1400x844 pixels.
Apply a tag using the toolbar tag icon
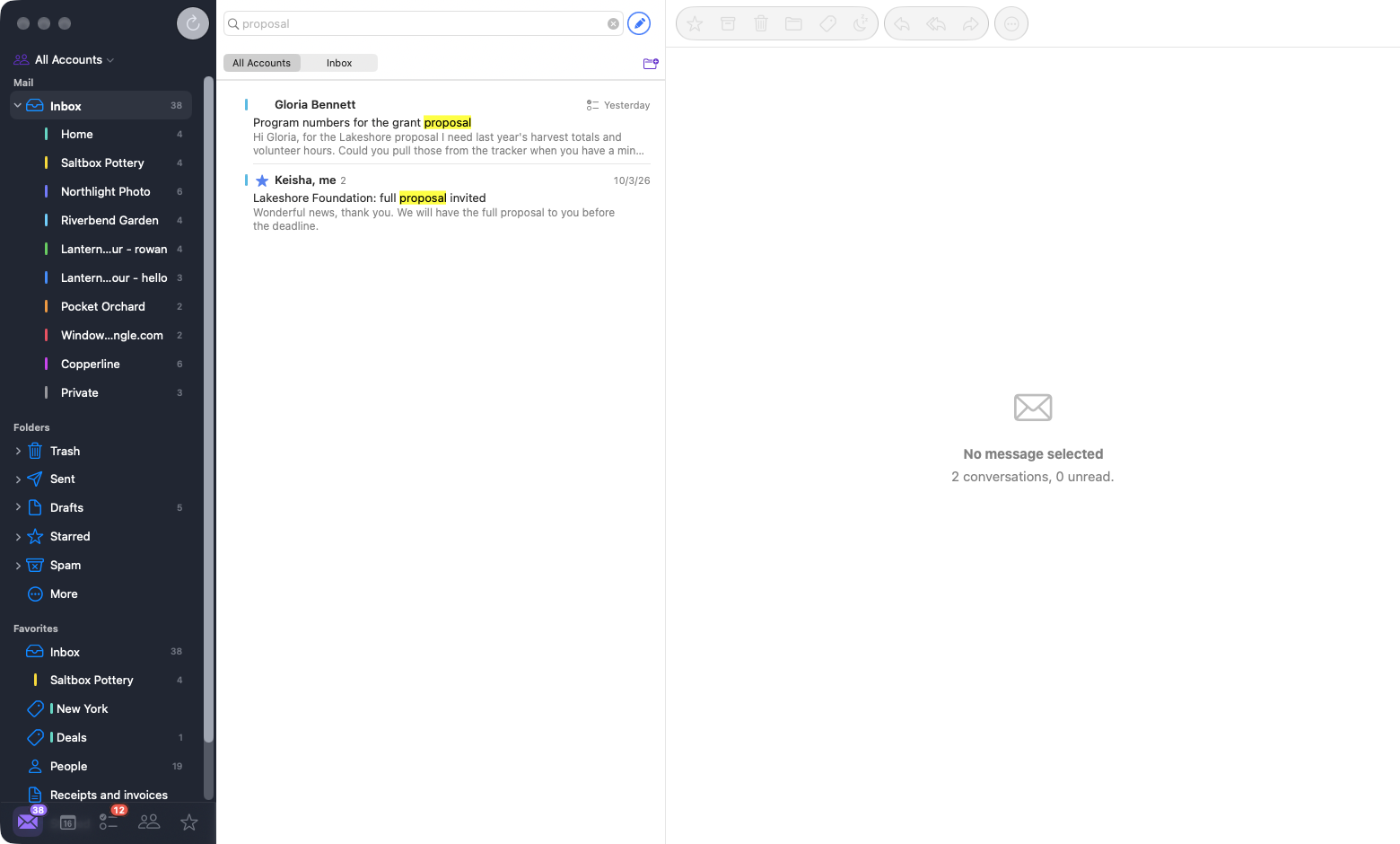pos(827,24)
